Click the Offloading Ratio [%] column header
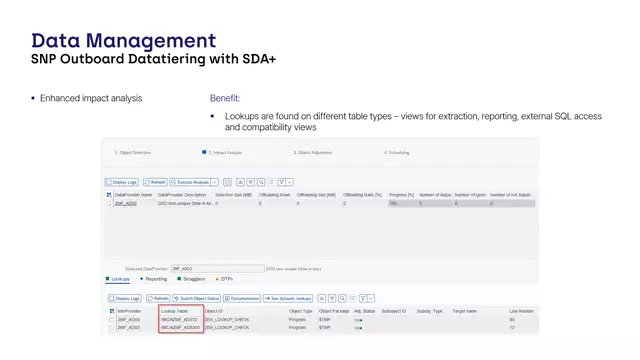Image resolution: width=640 pixels, height=360 pixels. click(362, 195)
